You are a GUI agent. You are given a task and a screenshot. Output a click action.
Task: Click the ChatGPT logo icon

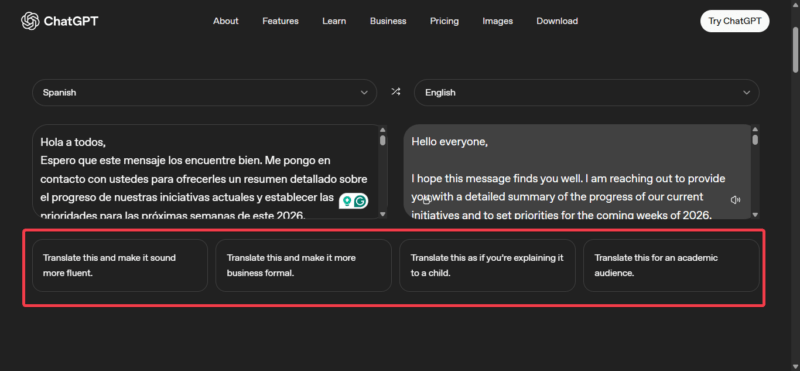click(x=30, y=21)
